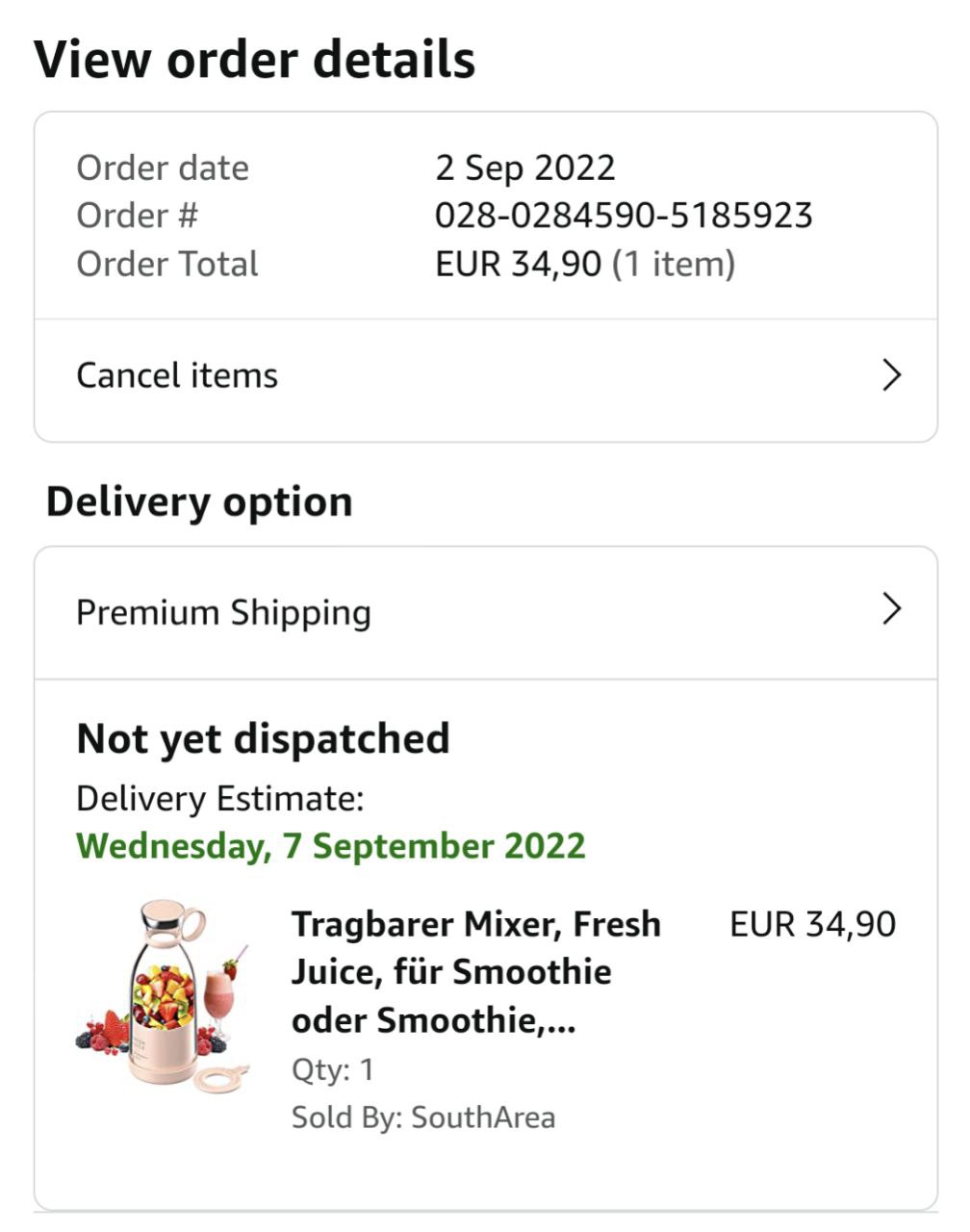Click the Order # label
This screenshot has height=1232, width=970.
[x=137, y=216]
